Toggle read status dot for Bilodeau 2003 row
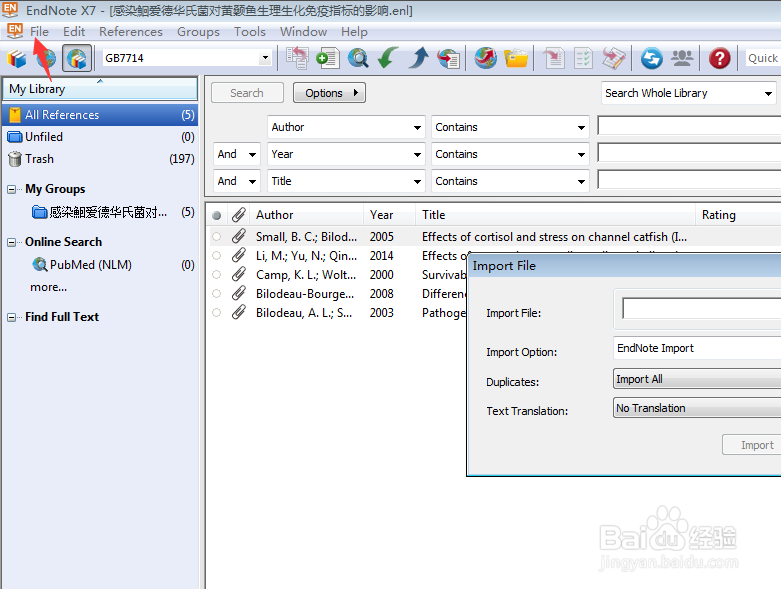781x589 pixels. (x=216, y=312)
